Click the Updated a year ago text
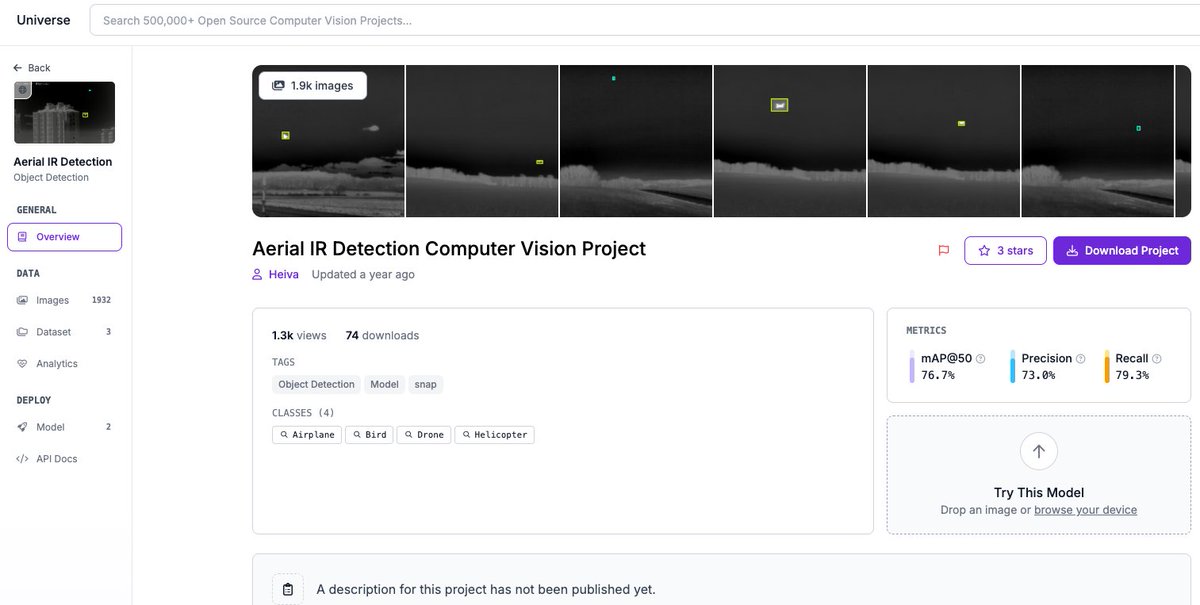Viewport: 1200px width, 605px height. [x=363, y=274]
